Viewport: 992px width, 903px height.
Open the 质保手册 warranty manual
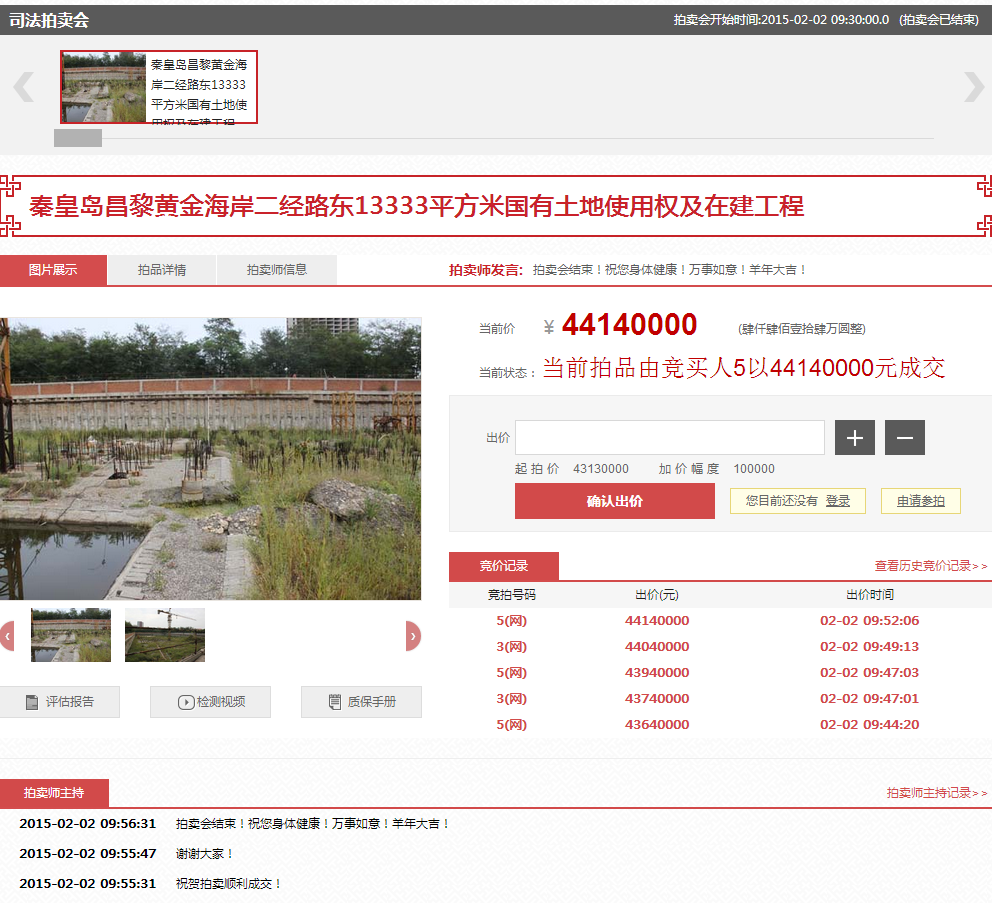361,702
